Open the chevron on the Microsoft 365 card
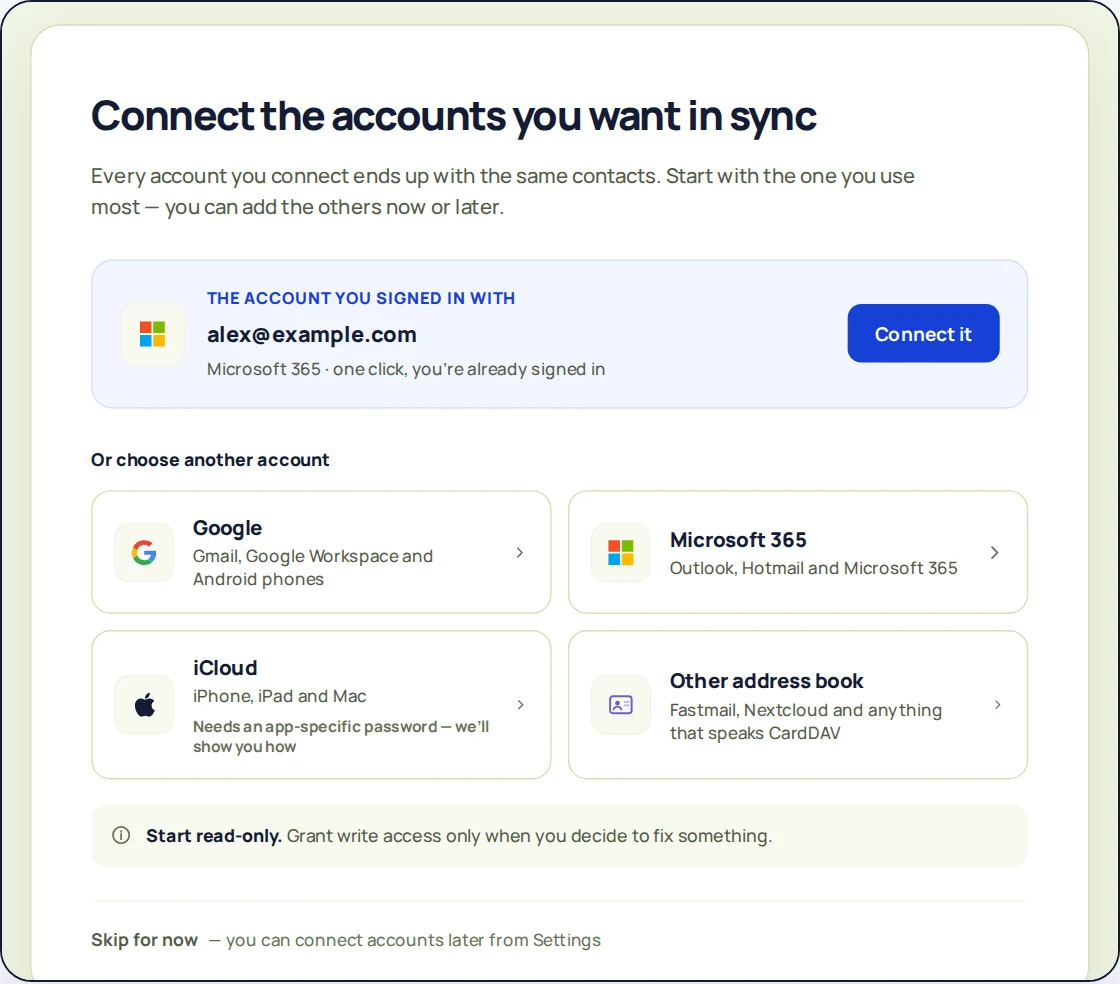 994,552
